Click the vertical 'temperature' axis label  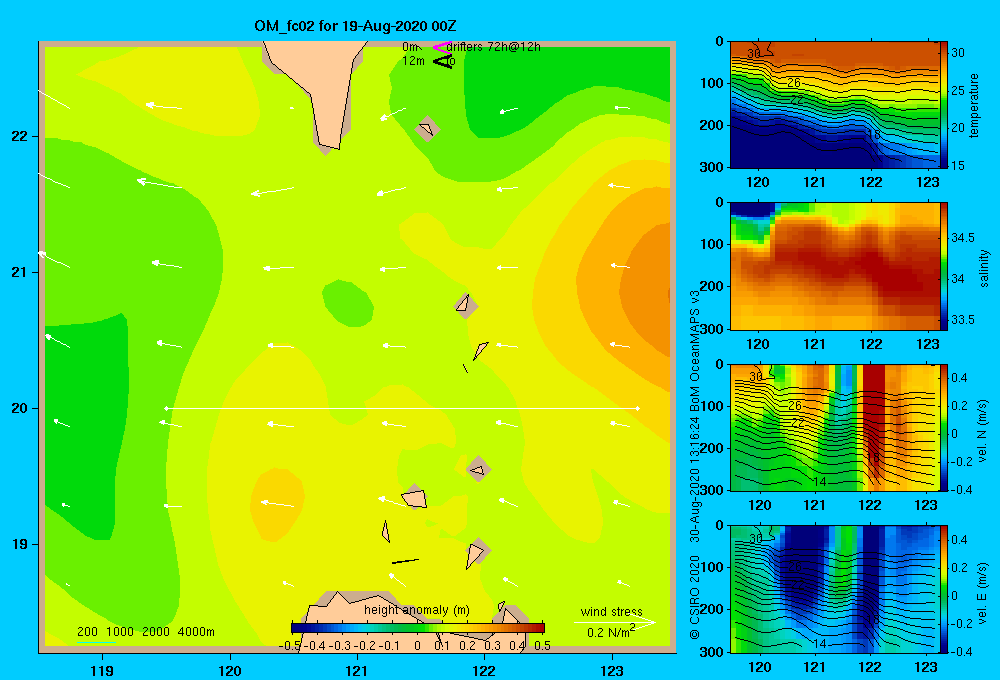click(974, 105)
